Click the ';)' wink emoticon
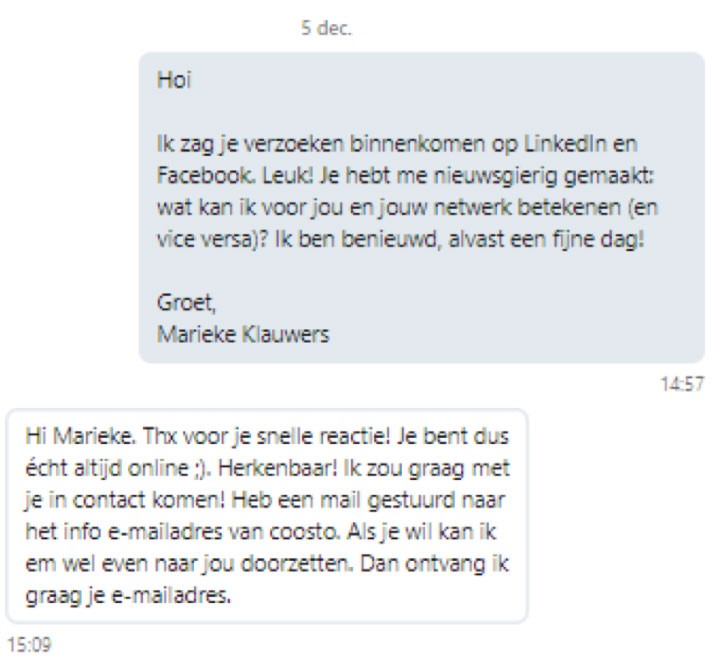Image resolution: width=712 pixels, height=659 pixels. click(x=203, y=469)
